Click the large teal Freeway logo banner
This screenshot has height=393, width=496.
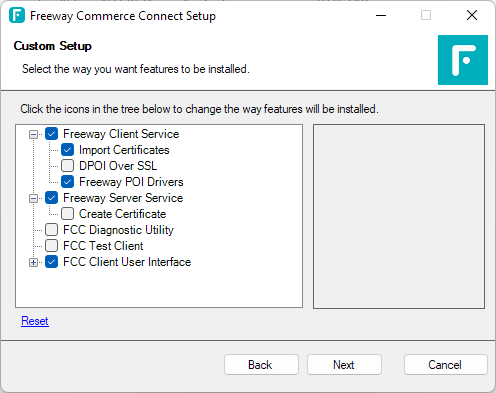[463, 60]
